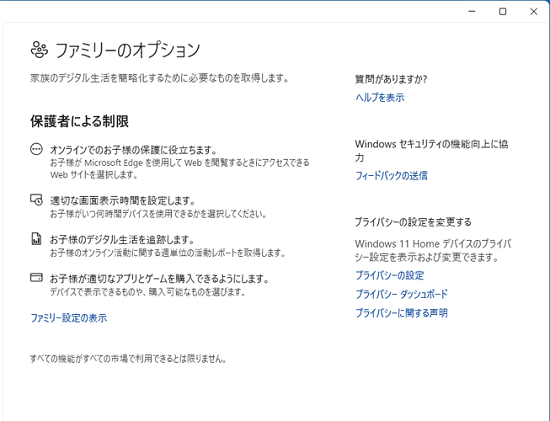The image size is (550, 421).
Task: Minimize the window
Action: click(472, 12)
